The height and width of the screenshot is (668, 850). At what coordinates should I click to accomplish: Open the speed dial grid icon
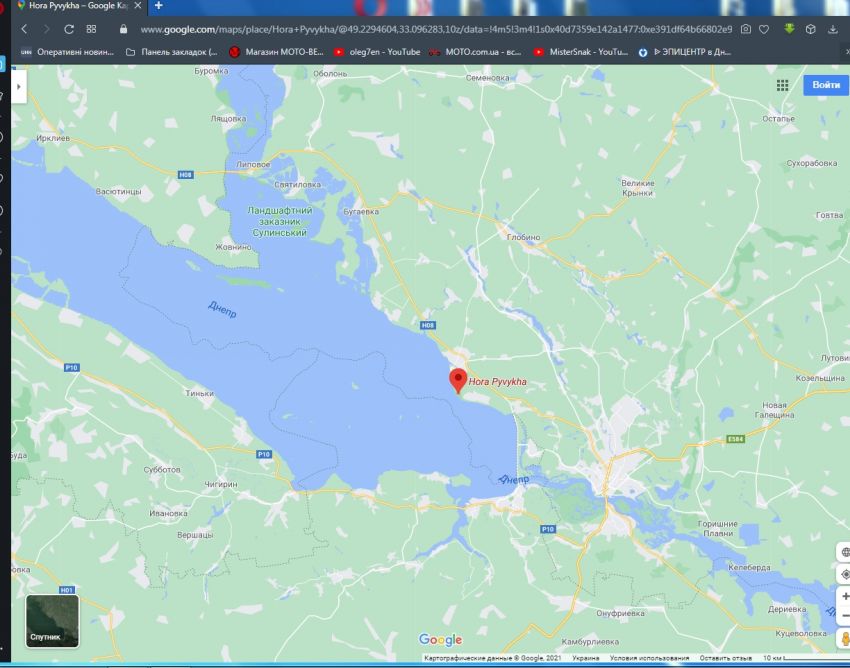[x=91, y=29]
